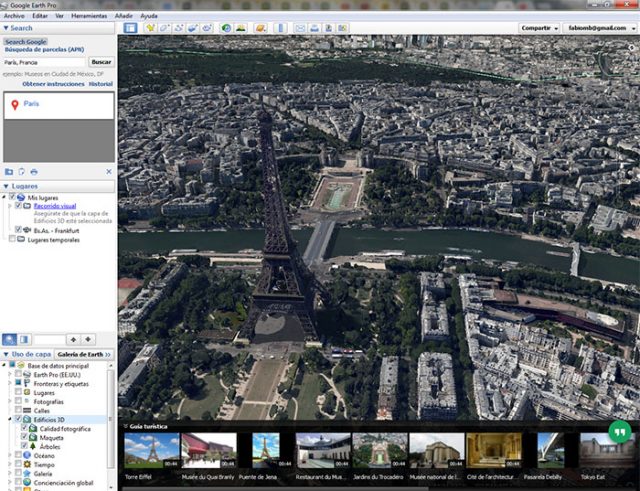Expand the Fronteras y etiquetas layer

click(10, 383)
